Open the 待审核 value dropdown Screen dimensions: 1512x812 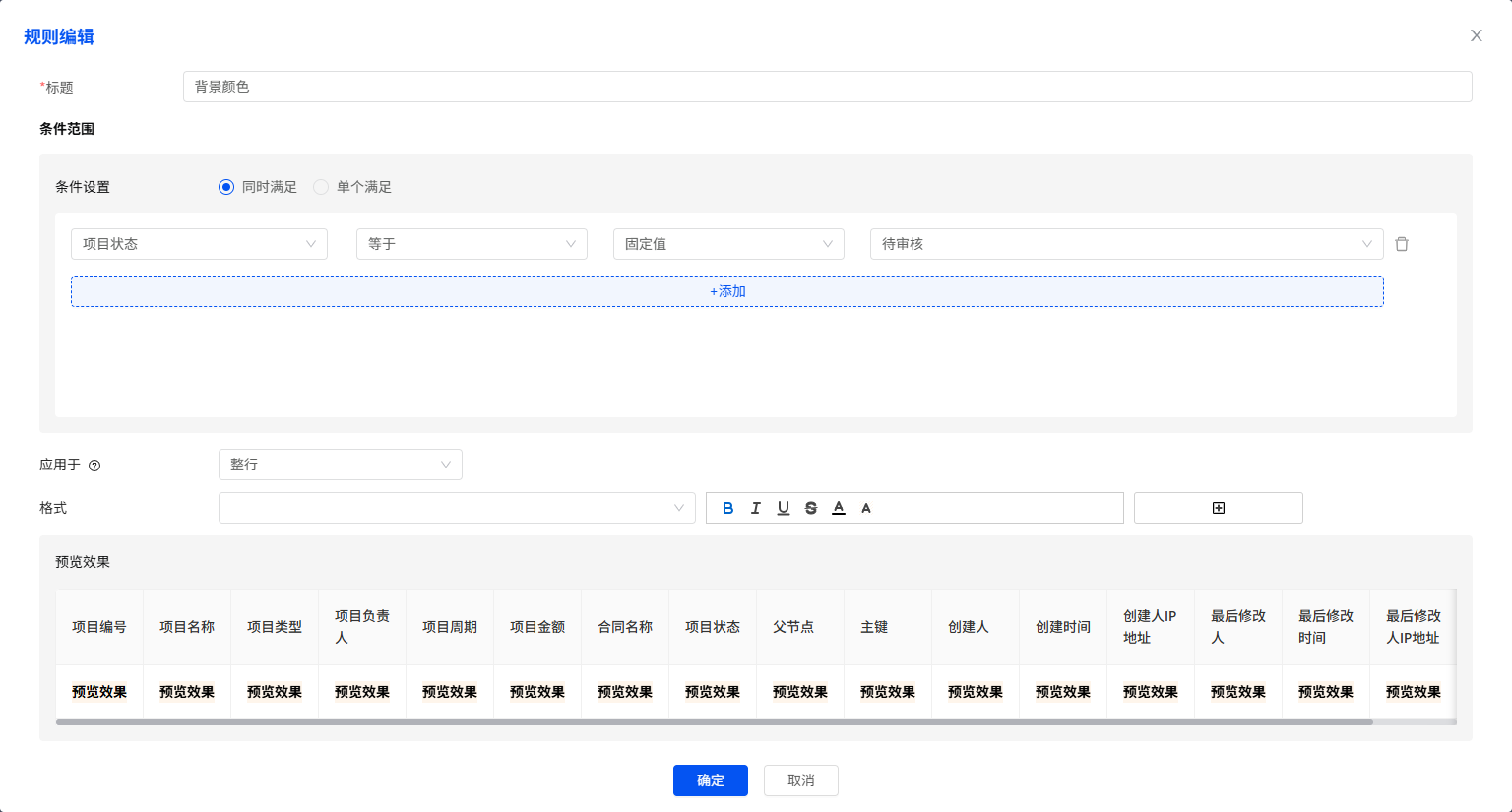coord(1126,244)
